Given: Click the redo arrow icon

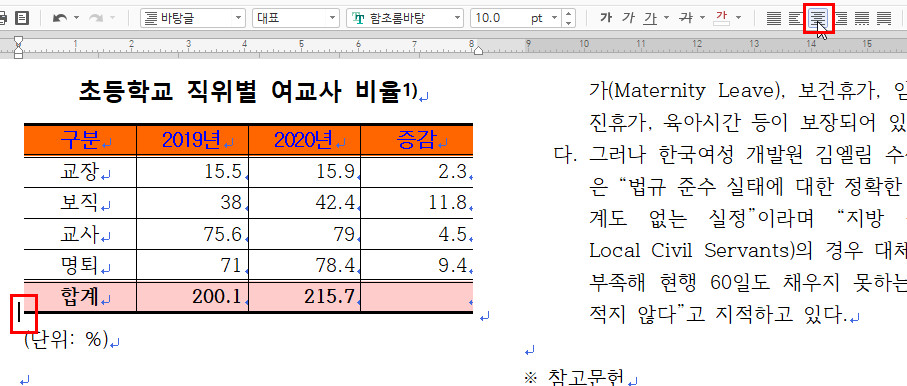Looking at the screenshot, I should [95, 18].
